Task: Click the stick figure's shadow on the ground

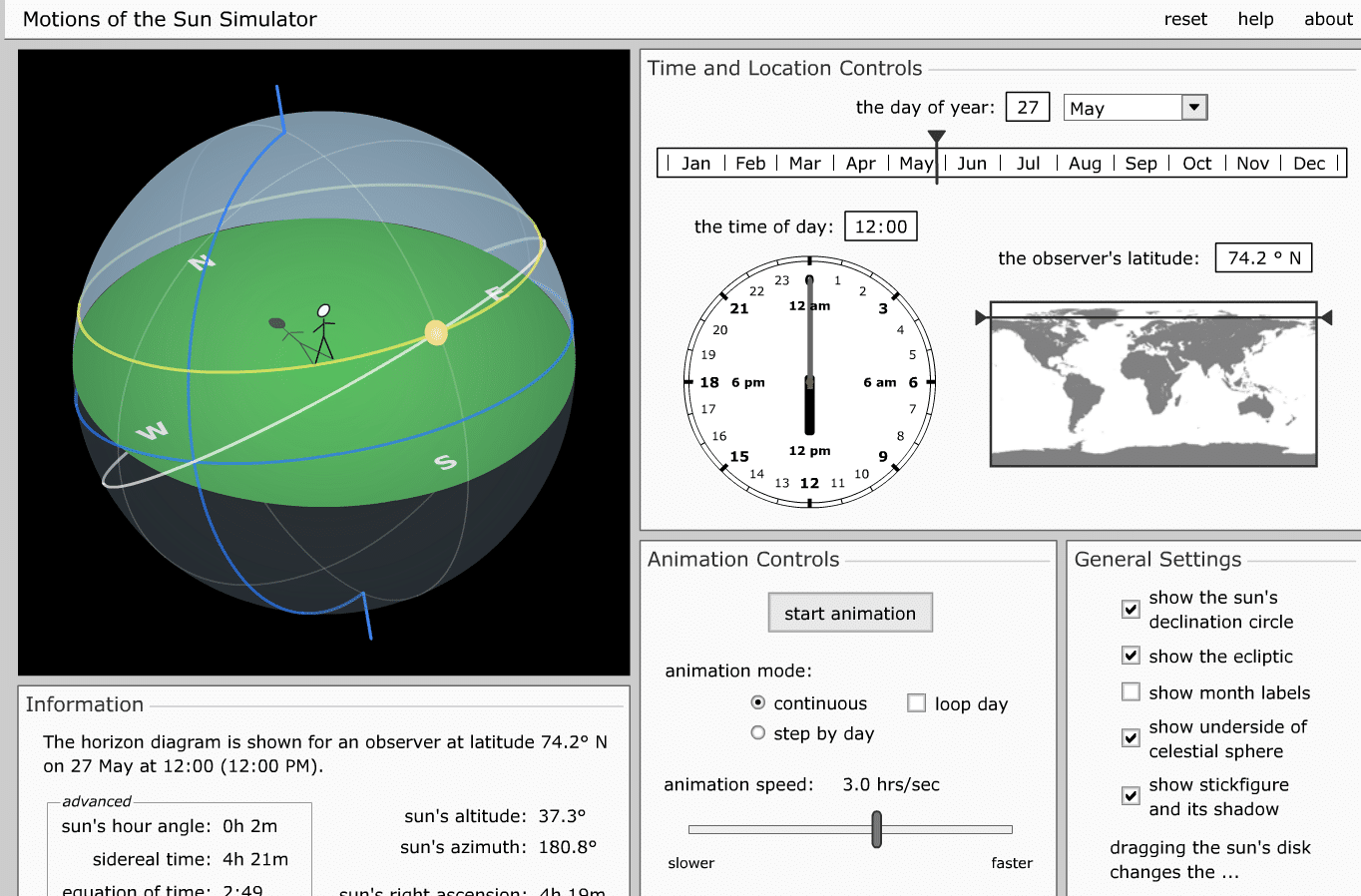Action: pyautogui.click(x=283, y=327)
